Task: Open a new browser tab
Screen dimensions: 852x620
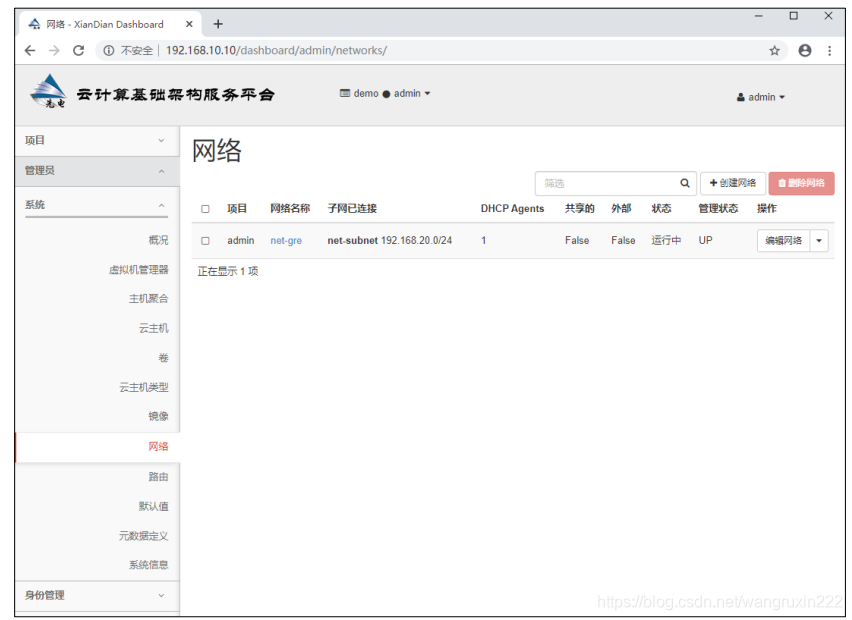Action: point(218,24)
